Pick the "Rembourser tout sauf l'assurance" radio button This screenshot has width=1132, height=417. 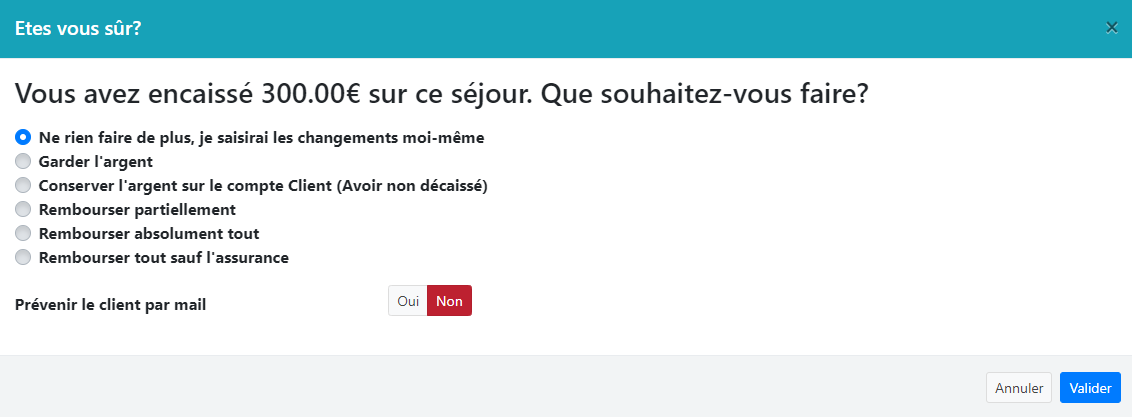coord(23,257)
